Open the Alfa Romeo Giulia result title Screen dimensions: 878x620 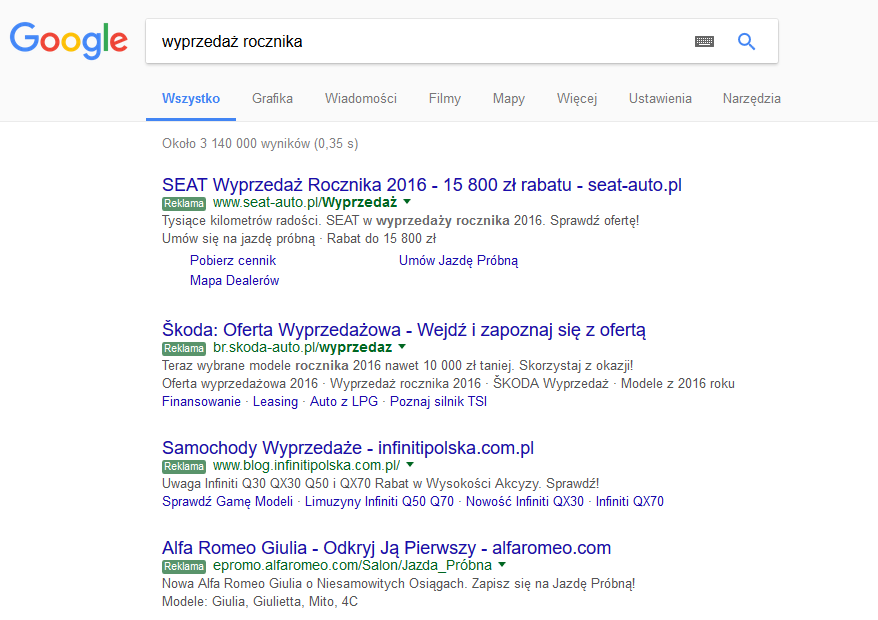[386, 548]
